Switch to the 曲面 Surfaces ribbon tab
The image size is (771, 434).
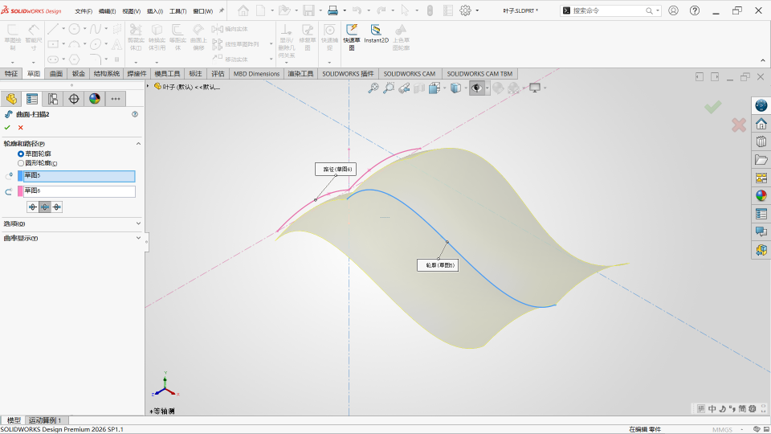tap(56, 74)
